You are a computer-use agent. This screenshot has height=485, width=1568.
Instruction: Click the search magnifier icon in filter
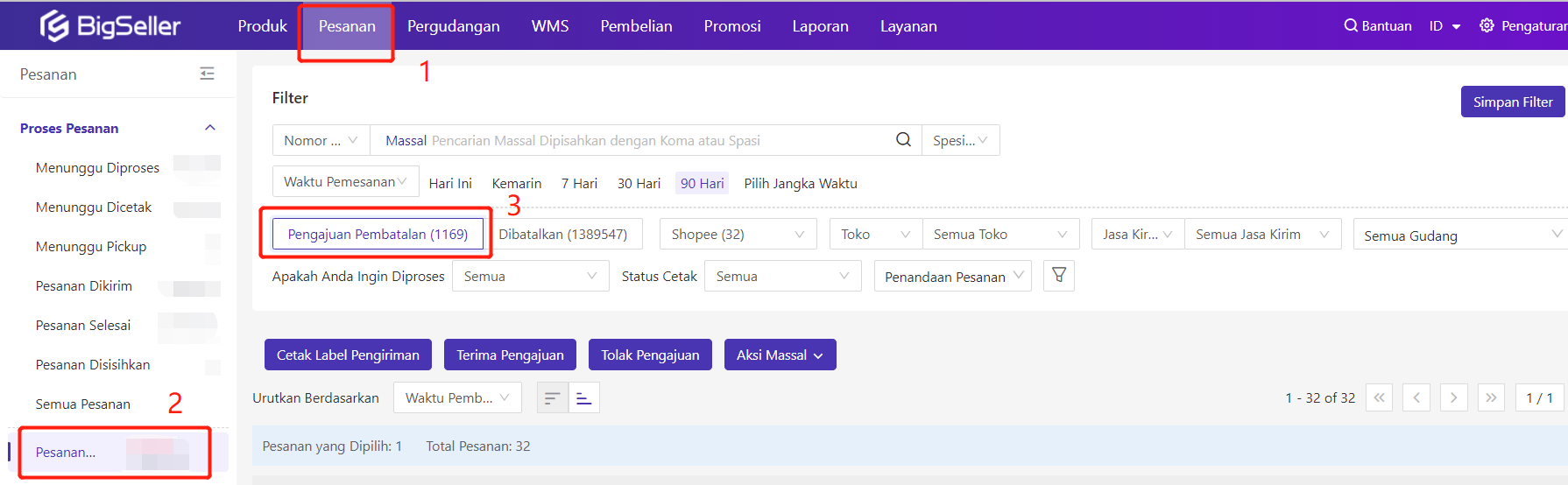tap(903, 140)
